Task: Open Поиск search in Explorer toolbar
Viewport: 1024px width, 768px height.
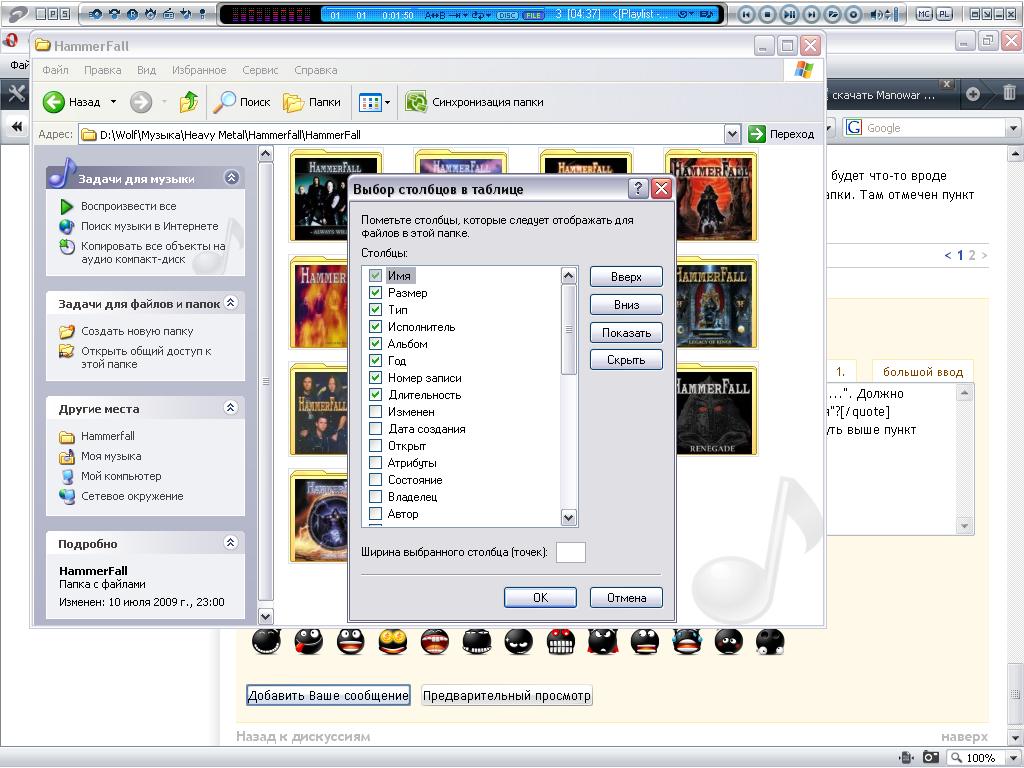Action: pyautogui.click(x=242, y=102)
